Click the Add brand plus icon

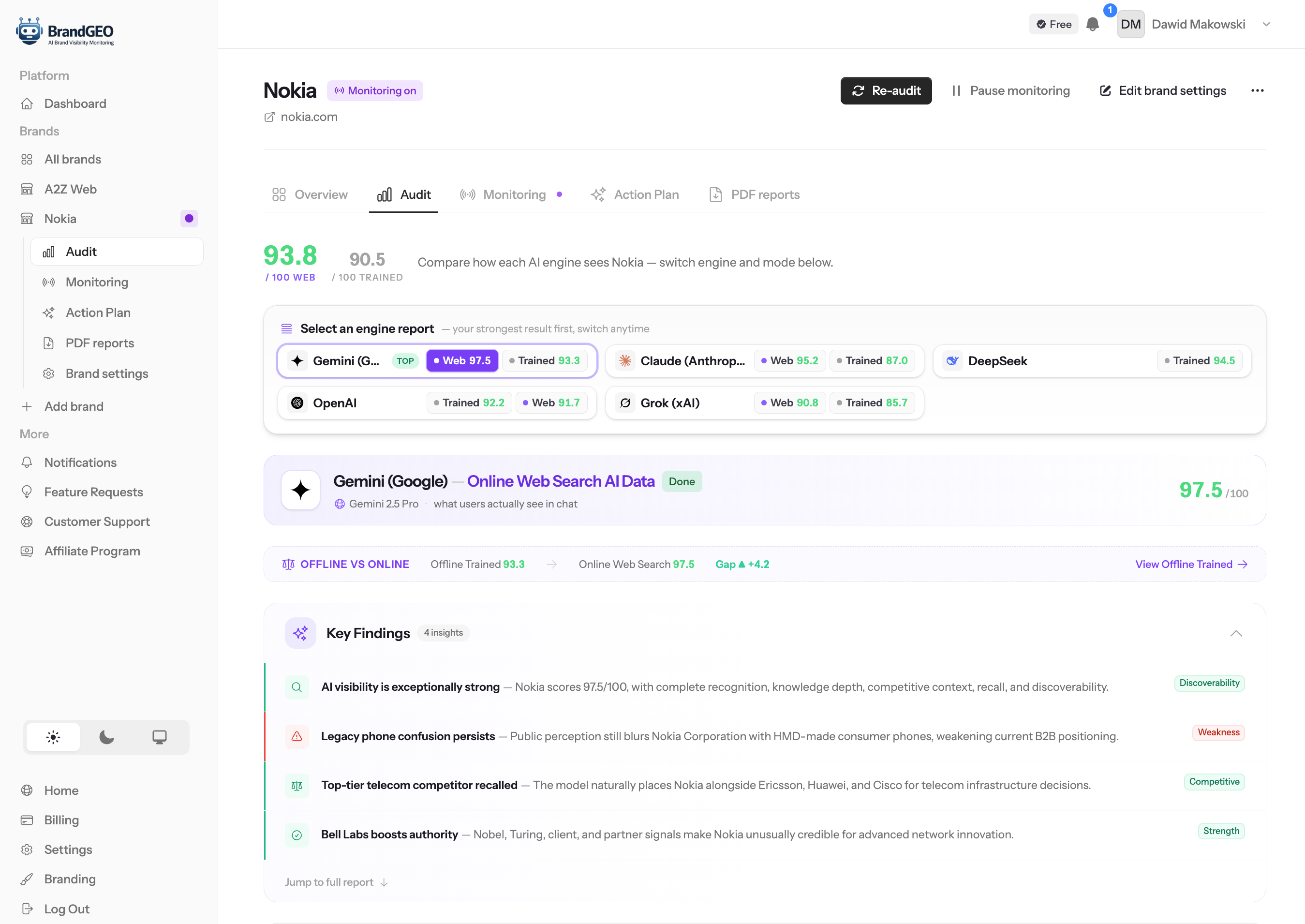27,406
